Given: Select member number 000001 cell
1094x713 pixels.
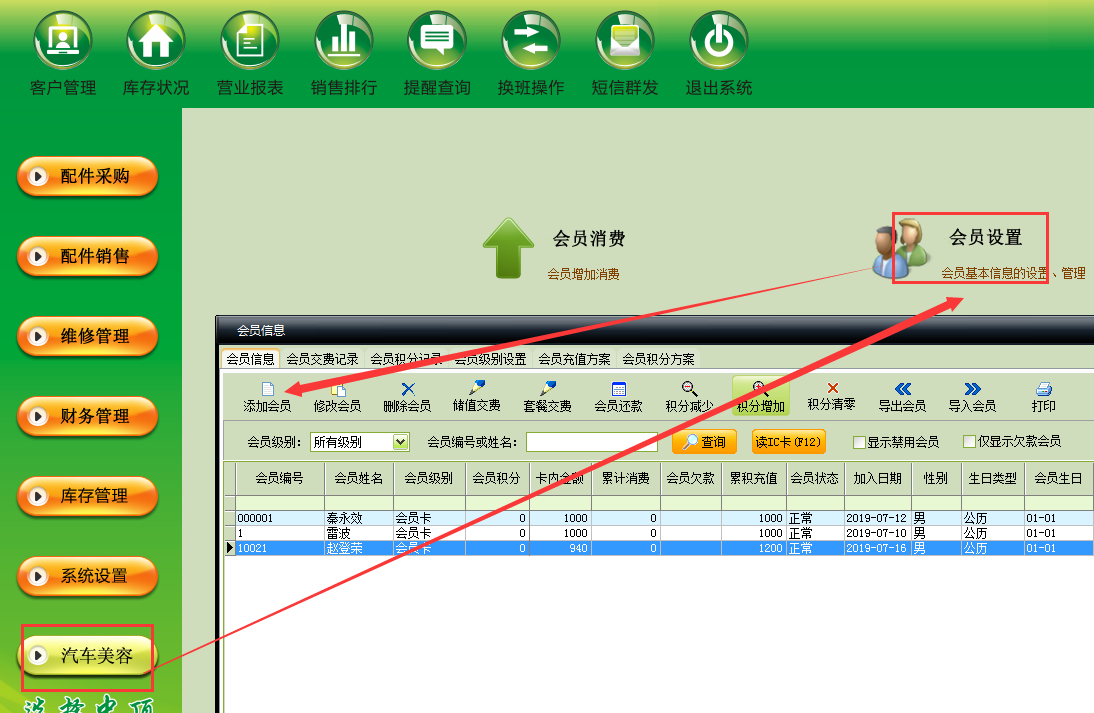Looking at the screenshot, I should pyautogui.click(x=280, y=518).
